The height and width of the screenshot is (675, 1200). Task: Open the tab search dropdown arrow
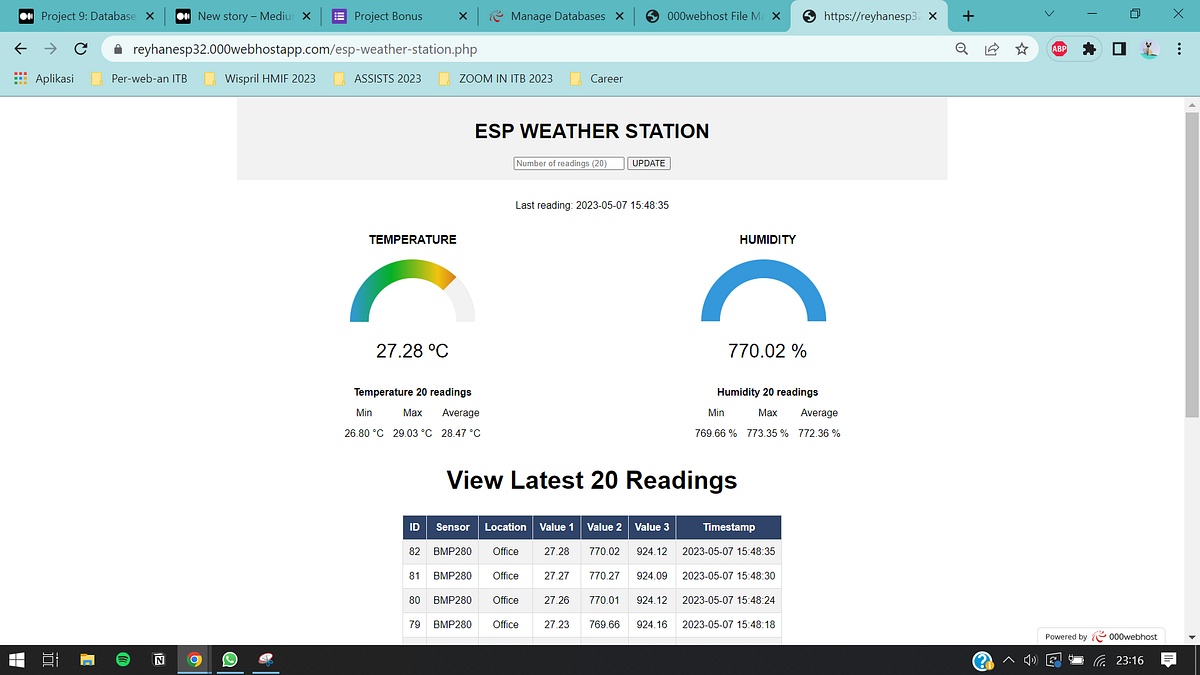pyautogui.click(x=1048, y=15)
